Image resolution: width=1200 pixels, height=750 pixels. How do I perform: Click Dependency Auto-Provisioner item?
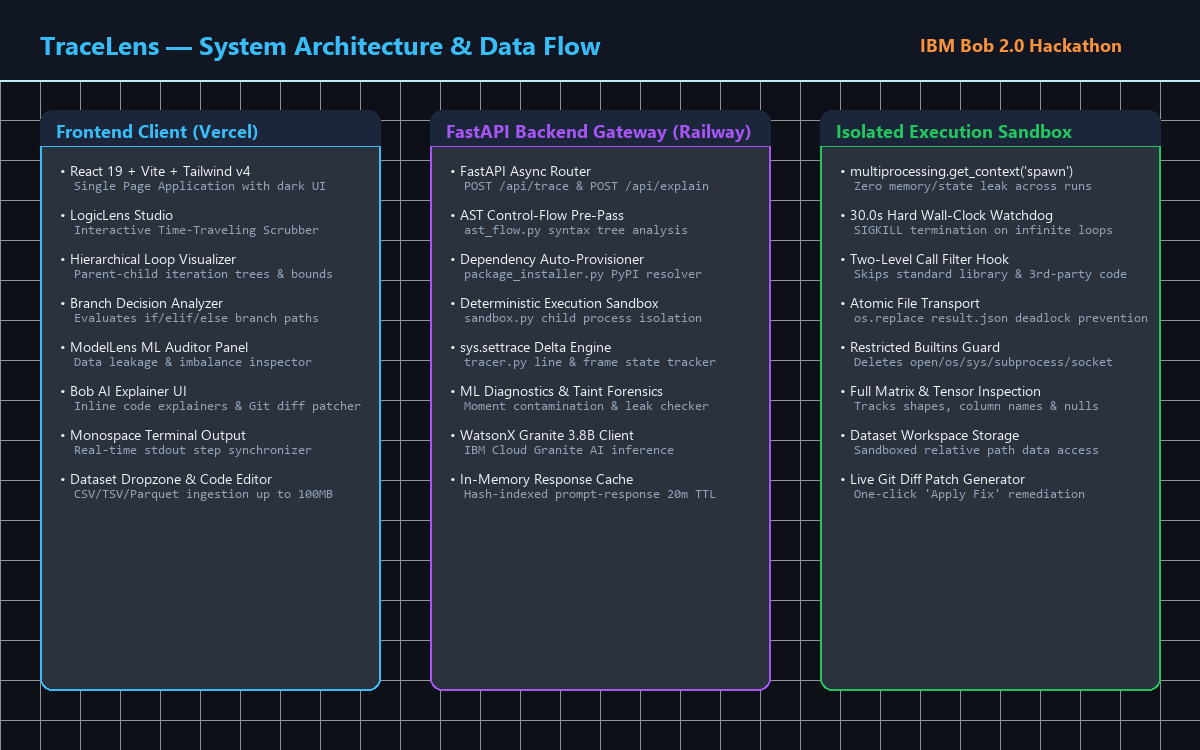tap(547, 260)
